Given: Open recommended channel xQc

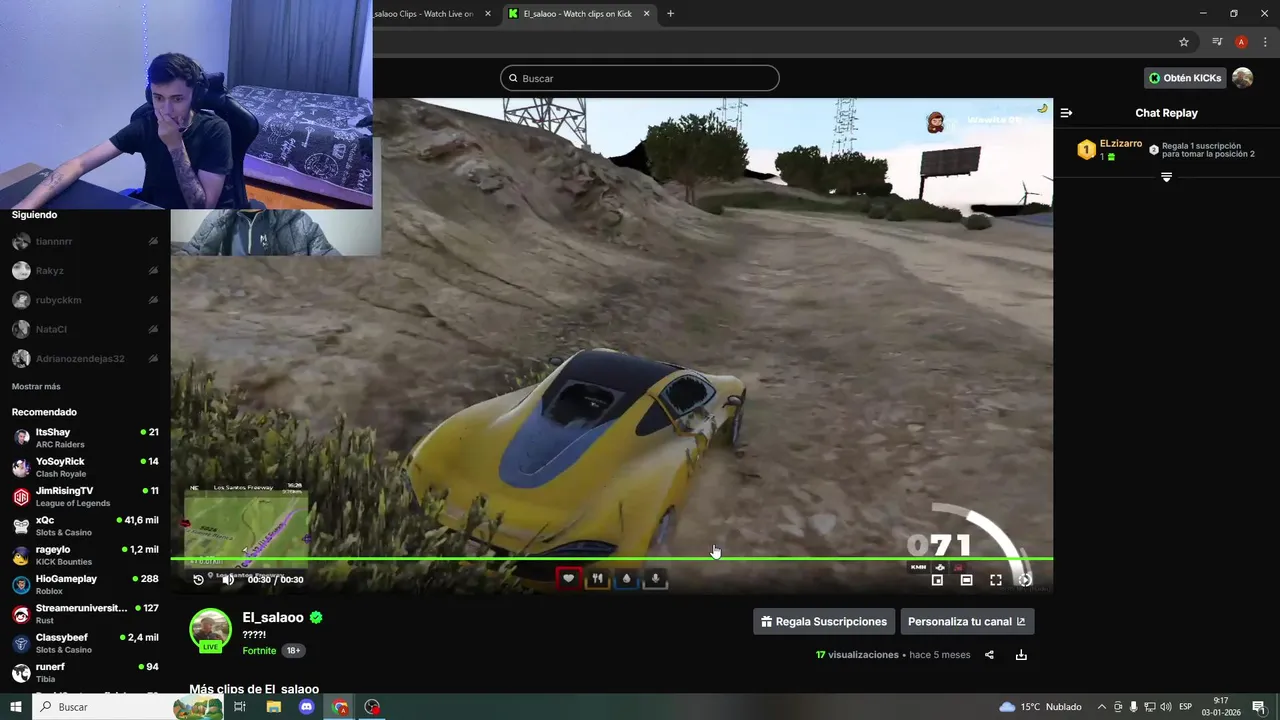Looking at the screenshot, I should tap(85, 526).
